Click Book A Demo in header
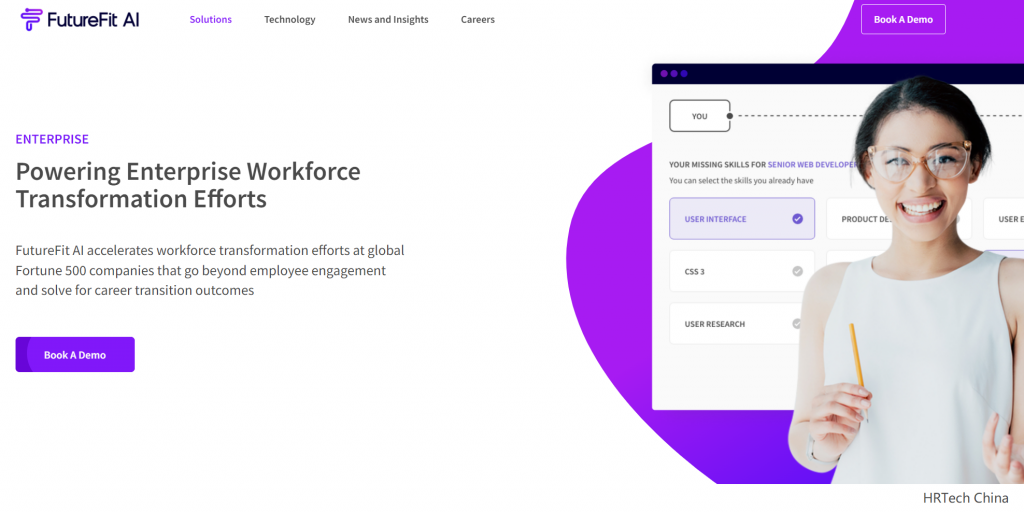This screenshot has height=512, width=1024. [x=903, y=20]
